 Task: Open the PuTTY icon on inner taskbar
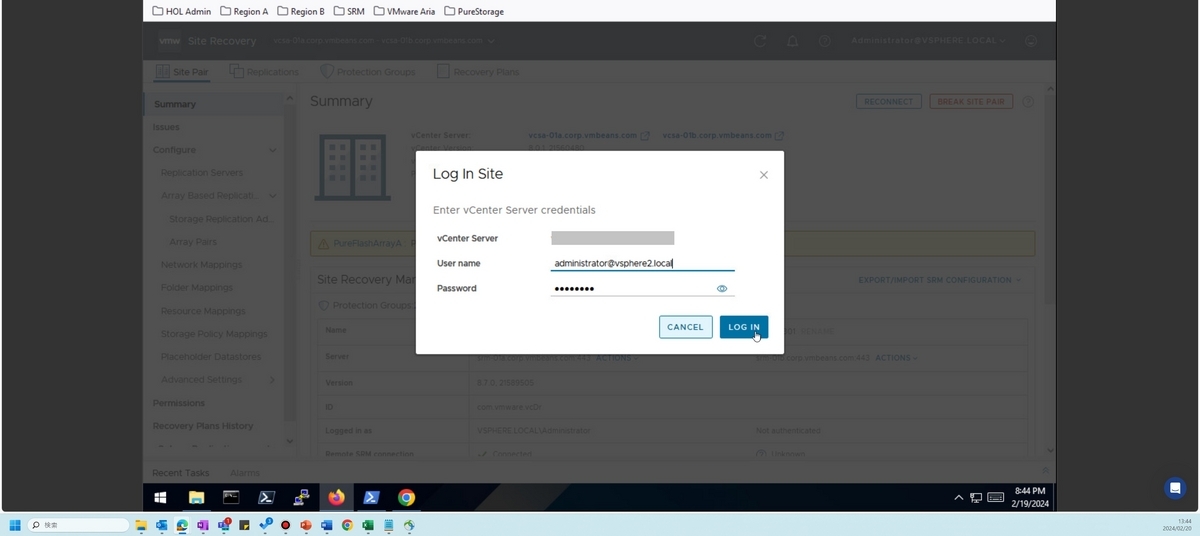point(301,497)
